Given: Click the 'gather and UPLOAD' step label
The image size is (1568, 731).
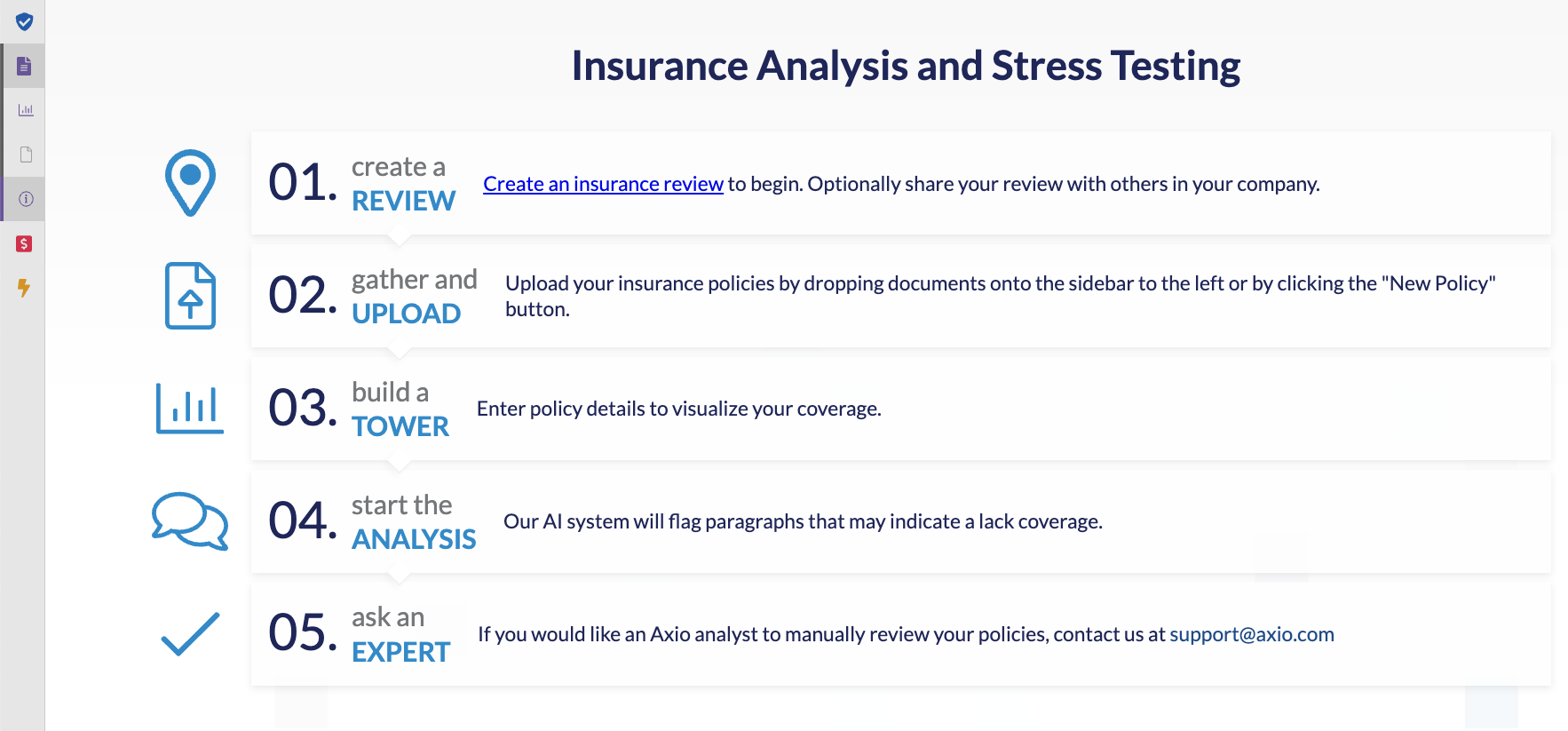Looking at the screenshot, I should (414, 296).
